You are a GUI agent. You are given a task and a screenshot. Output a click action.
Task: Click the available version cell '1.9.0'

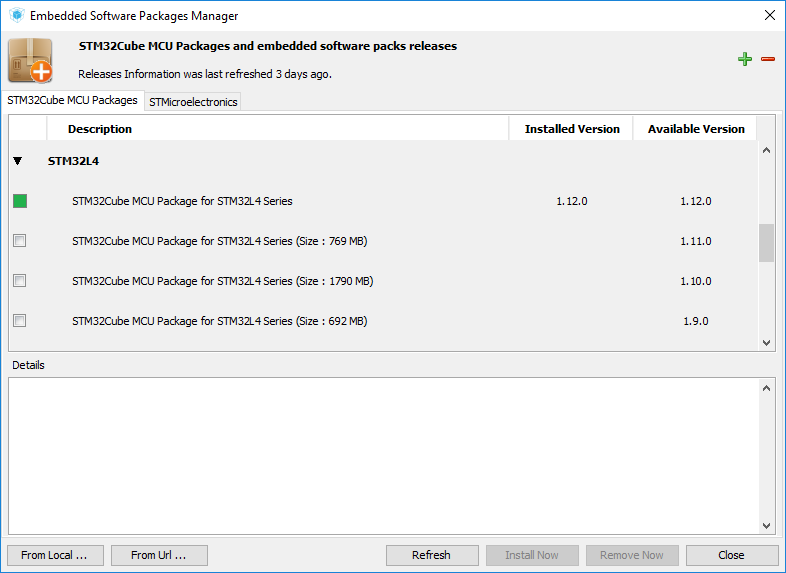[696, 321]
